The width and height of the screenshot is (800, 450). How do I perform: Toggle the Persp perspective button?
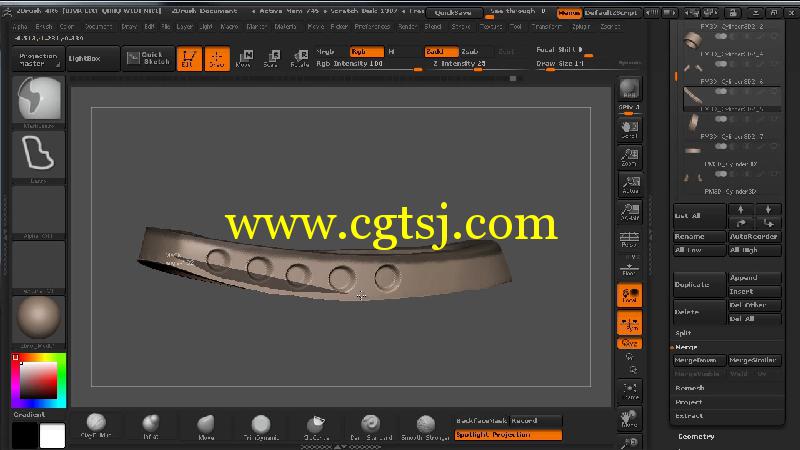pos(629,239)
